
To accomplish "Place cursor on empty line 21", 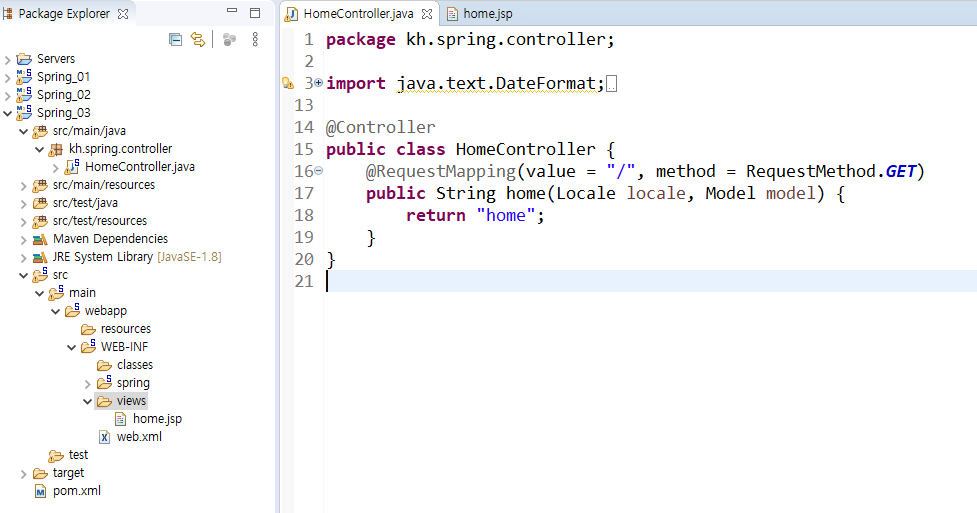I will 651,282.
